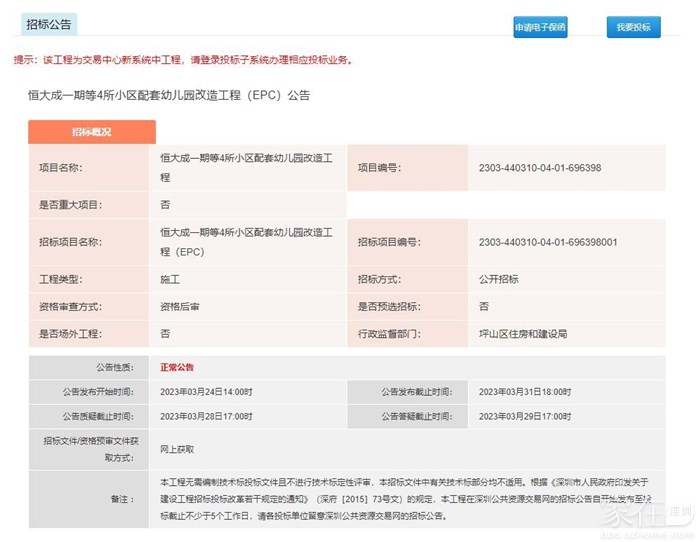Select project number 2303-440310-04-01-696398
700x542 pixels.
pyautogui.click(x=540, y=168)
